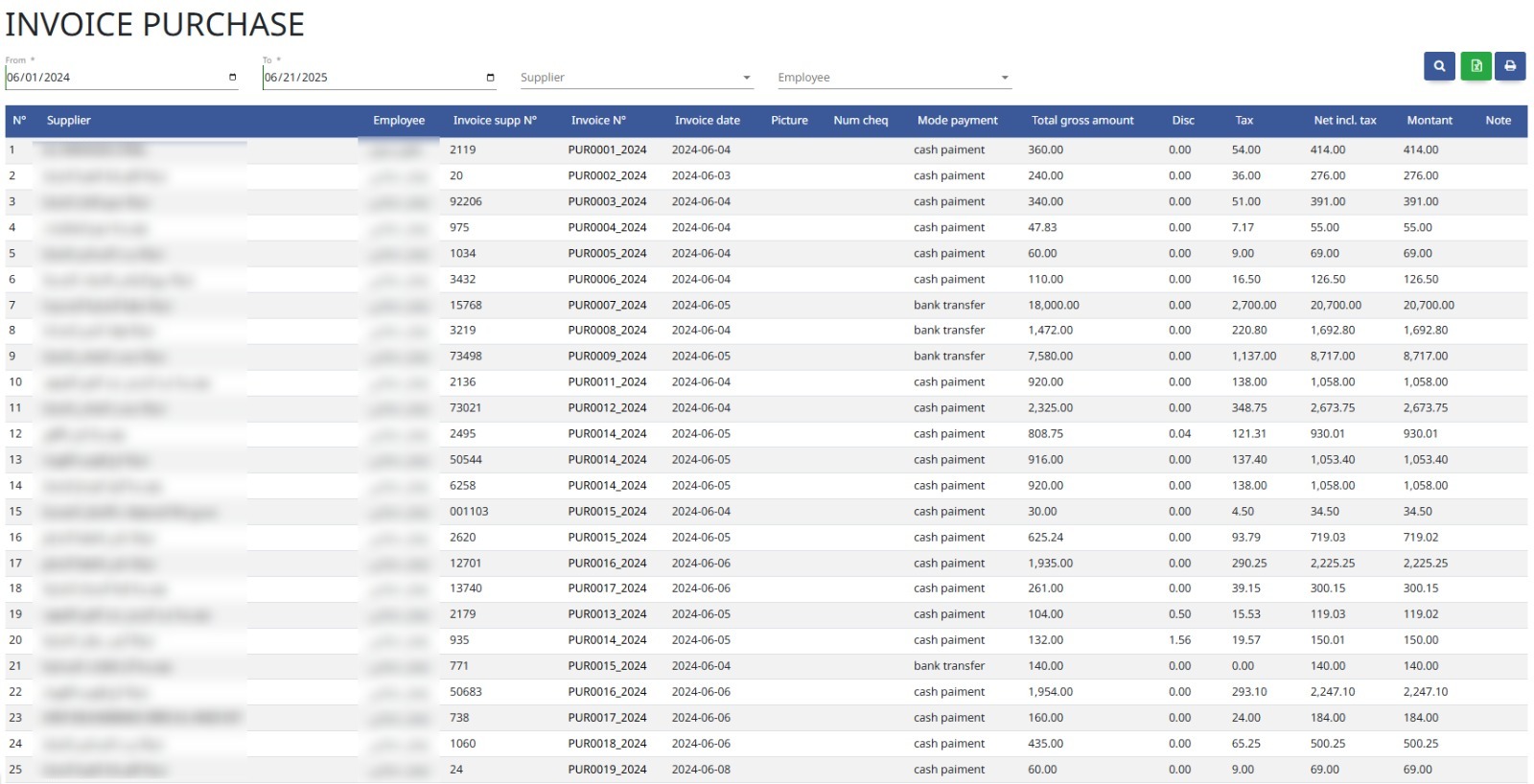Open the Supplier dropdown filter
1534x784 pixels.
tap(637, 78)
